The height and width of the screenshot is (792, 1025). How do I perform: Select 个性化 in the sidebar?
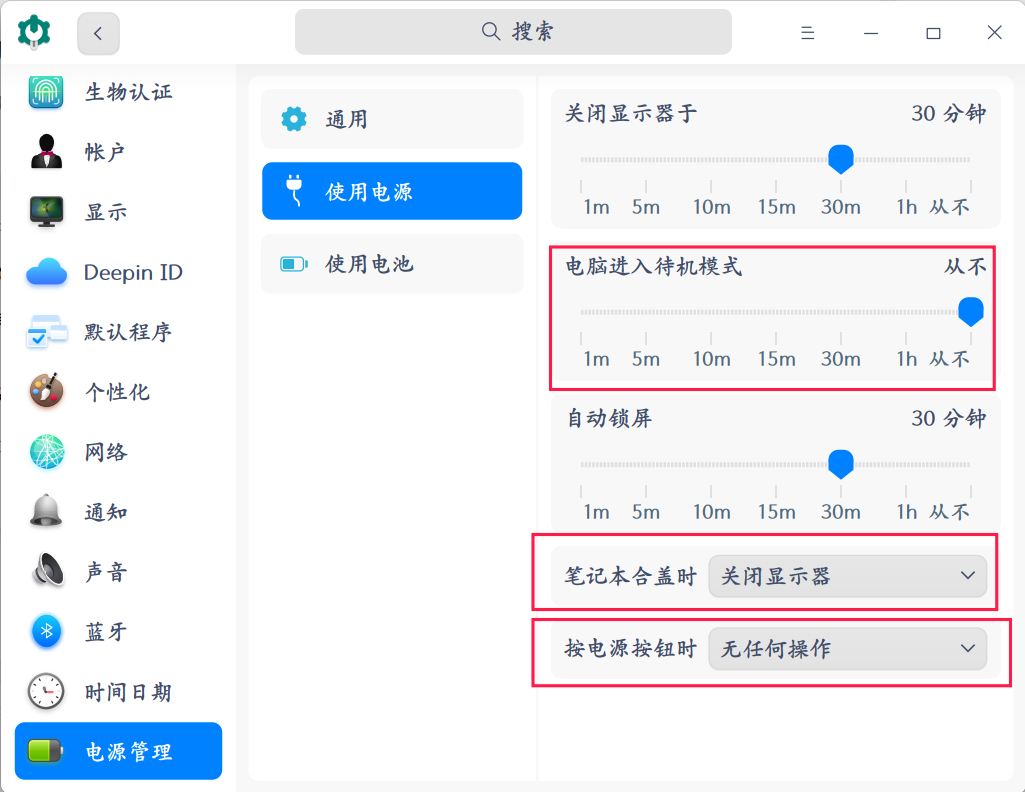[x=117, y=391]
